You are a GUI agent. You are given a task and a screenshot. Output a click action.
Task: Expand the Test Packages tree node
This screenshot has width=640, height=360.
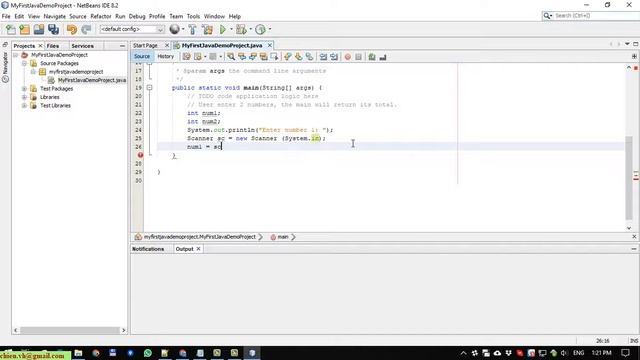pos(24,89)
